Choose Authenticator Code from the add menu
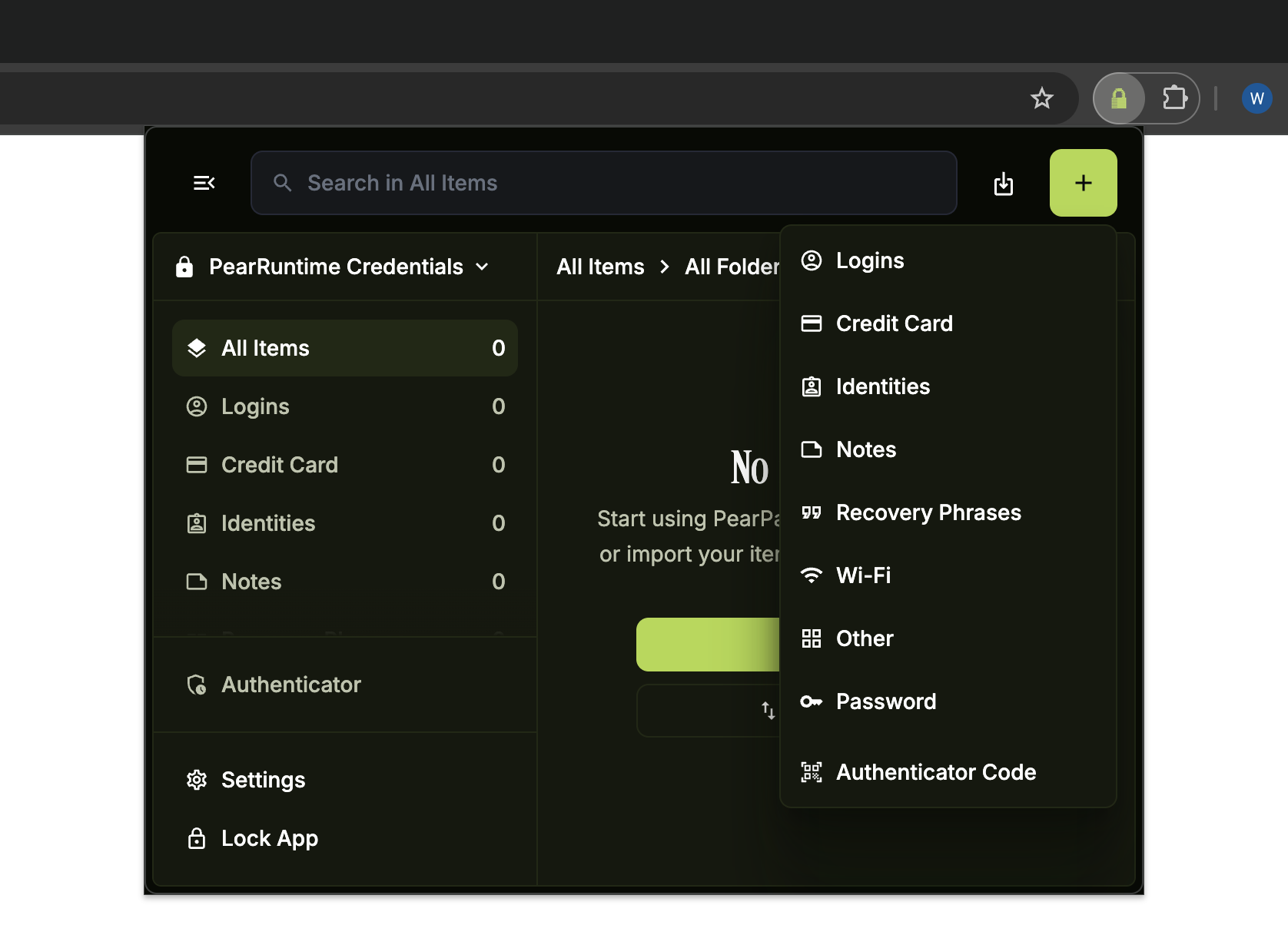Image resolution: width=1288 pixels, height=925 pixels. tap(948, 772)
